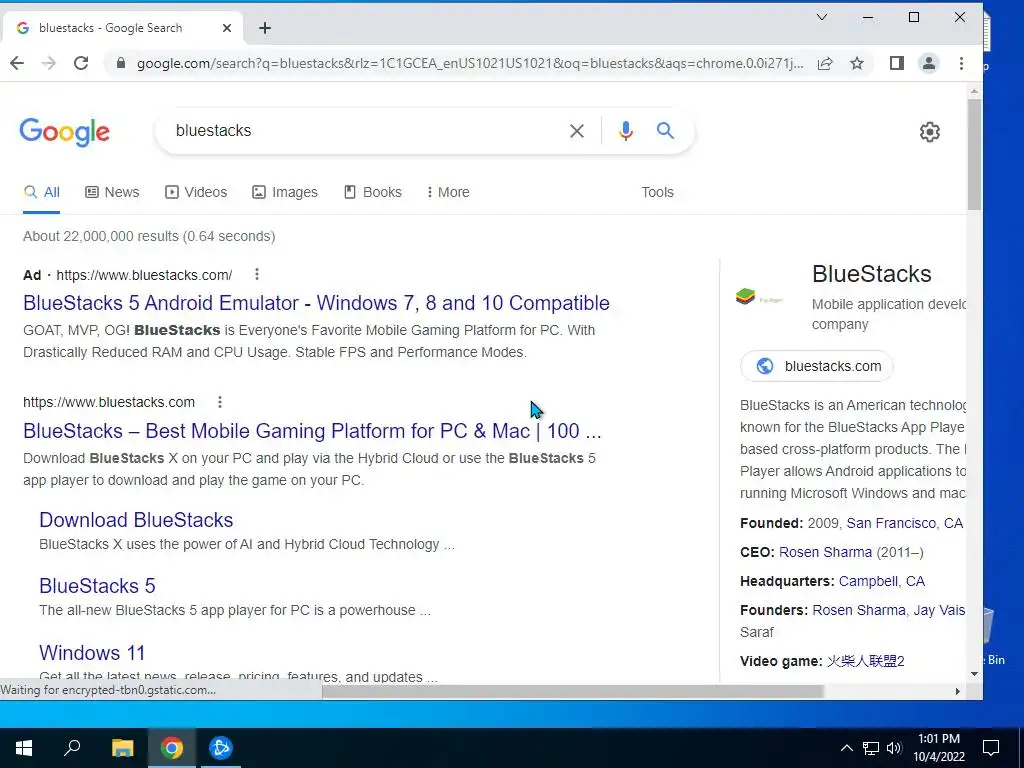This screenshot has height=768, width=1024.
Task: Open options for the bluestacks.com result
Action: 220,402
